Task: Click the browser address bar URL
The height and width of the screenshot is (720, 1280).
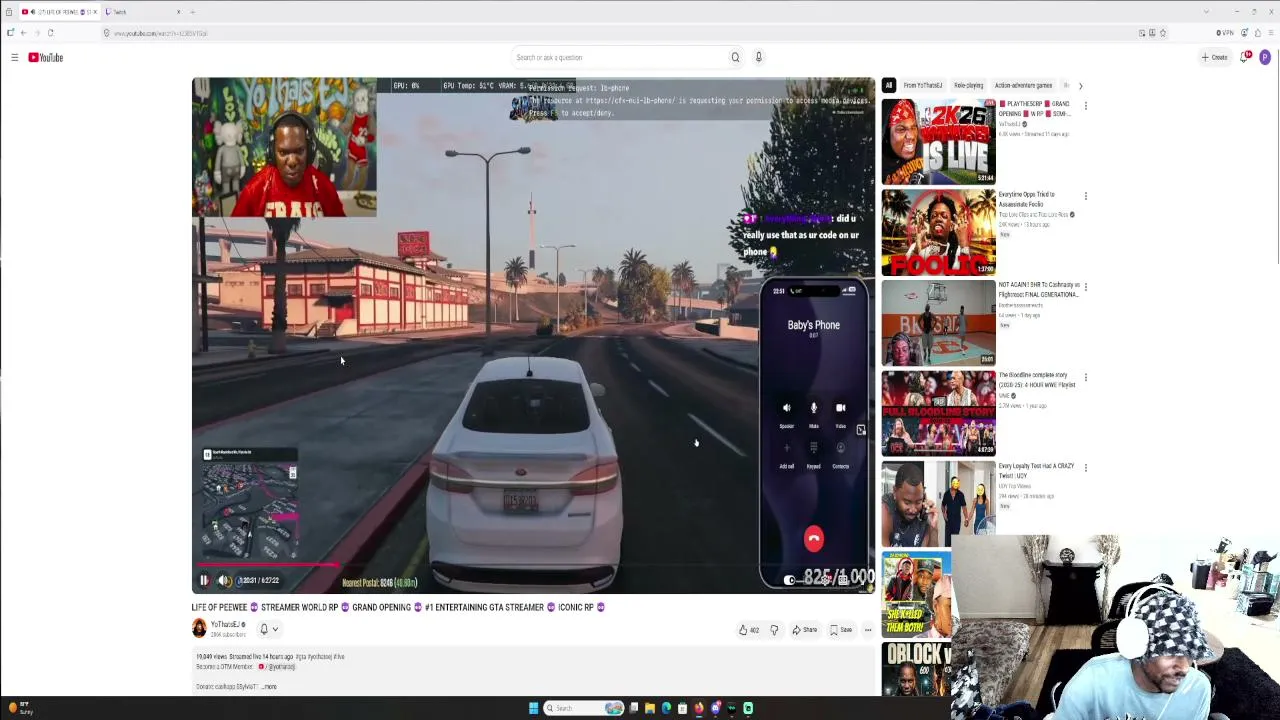Action: [x=160, y=33]
